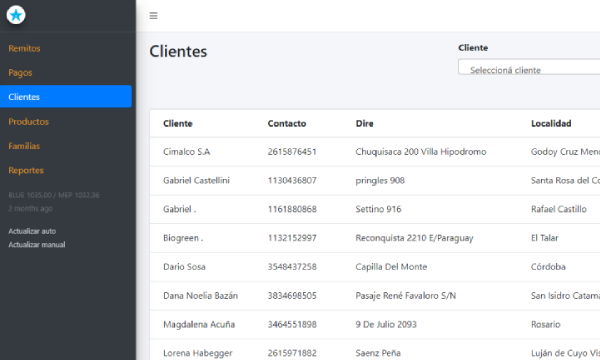Image resolution: width=600 pixels, height=360 pixels.
Task: Select Dana Noelia Bazán client name
Action: [x=201, y=296]
